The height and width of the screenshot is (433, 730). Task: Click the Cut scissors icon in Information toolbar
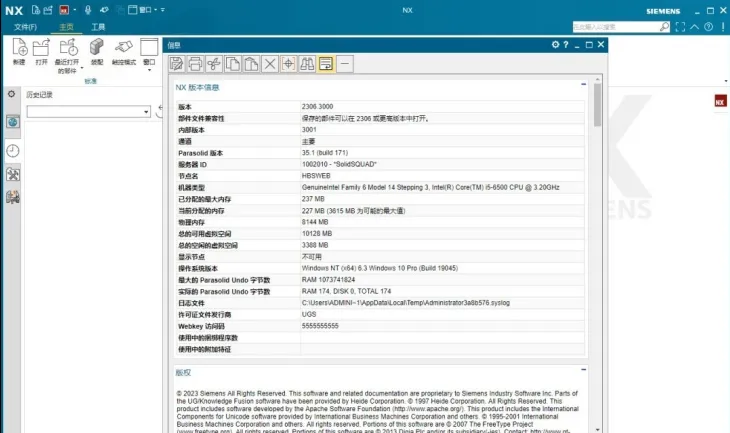214,64
